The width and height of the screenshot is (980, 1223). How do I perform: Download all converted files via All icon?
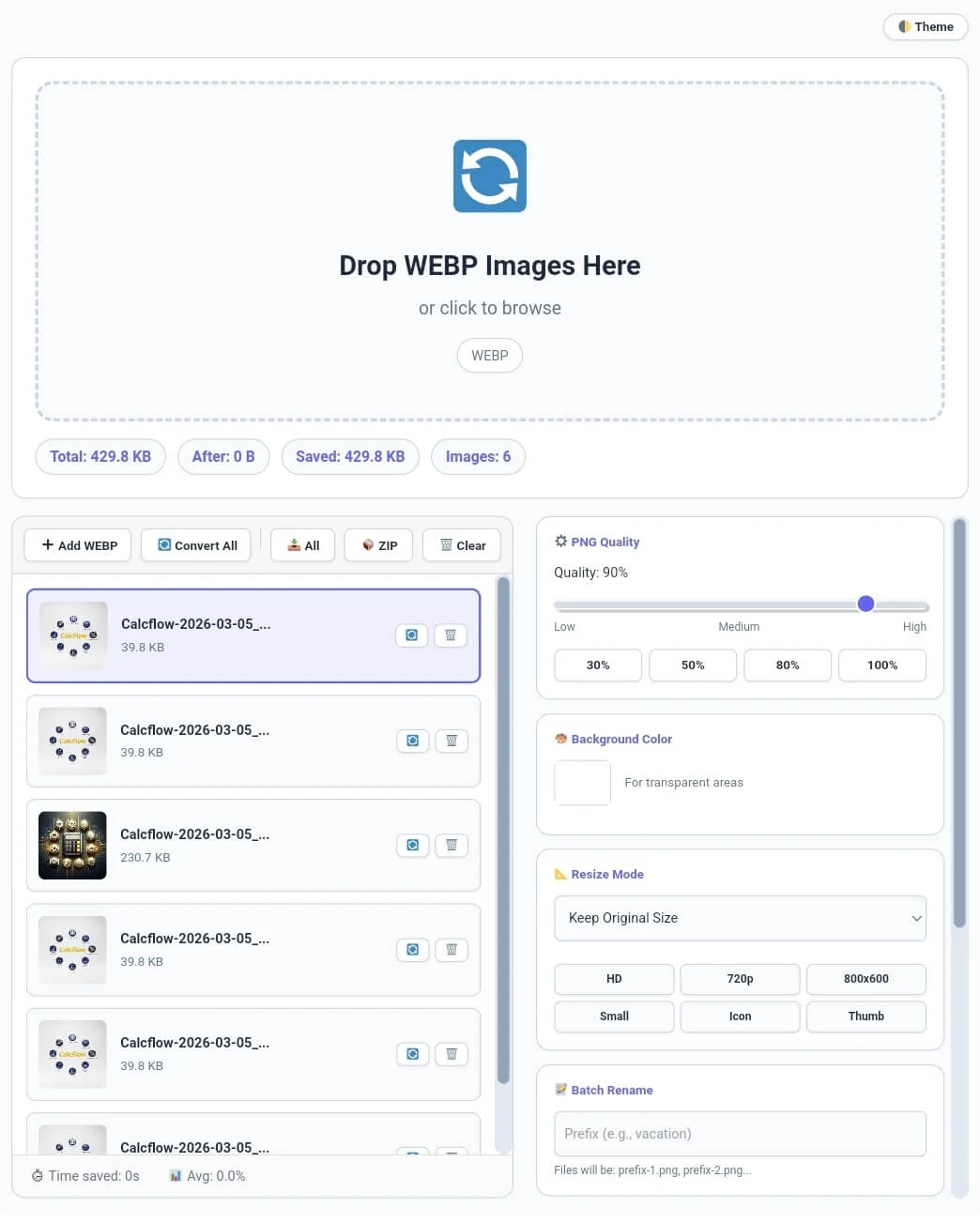302,544
